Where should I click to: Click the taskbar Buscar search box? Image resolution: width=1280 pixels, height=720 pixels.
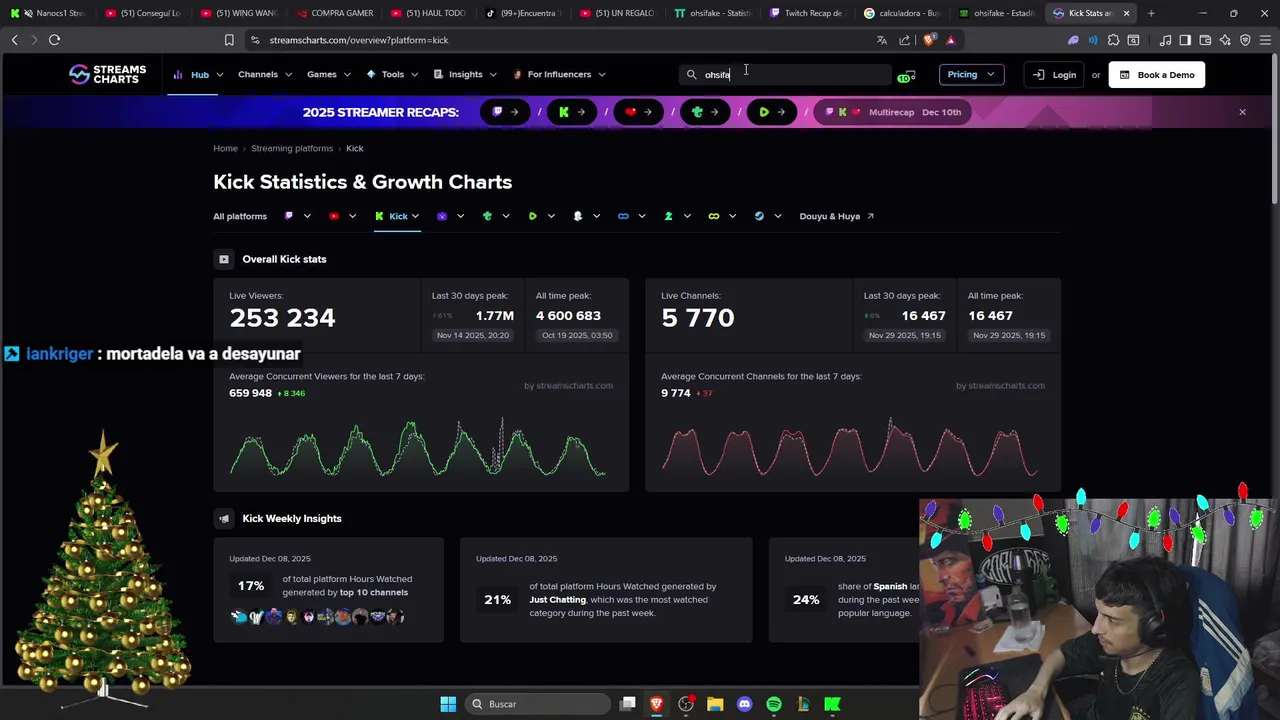tap(539, 704)
